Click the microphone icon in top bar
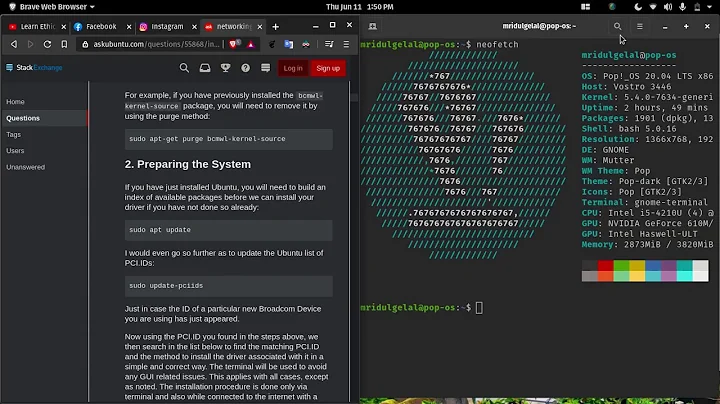Viewport: 720px width, 404px height. 683,7
